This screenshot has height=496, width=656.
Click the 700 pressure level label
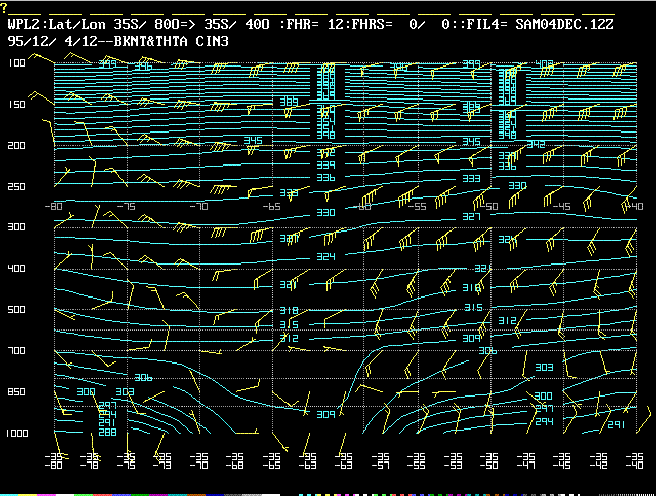[17, 350]
